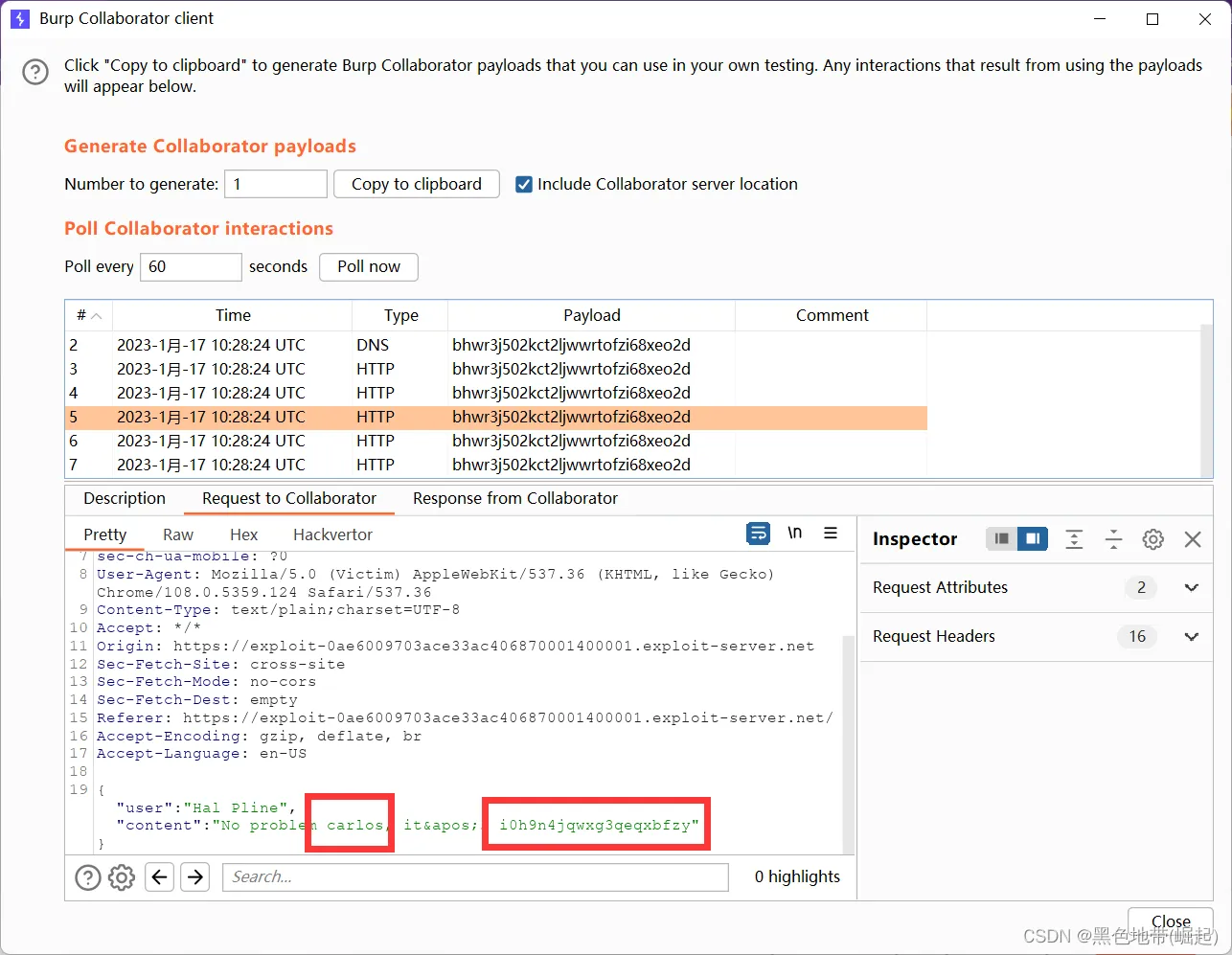Toggle Include Collaborator server location checkbox
Image resolution: width=1232 pixels, height=955 pixels.
click(x=524, y=184)
